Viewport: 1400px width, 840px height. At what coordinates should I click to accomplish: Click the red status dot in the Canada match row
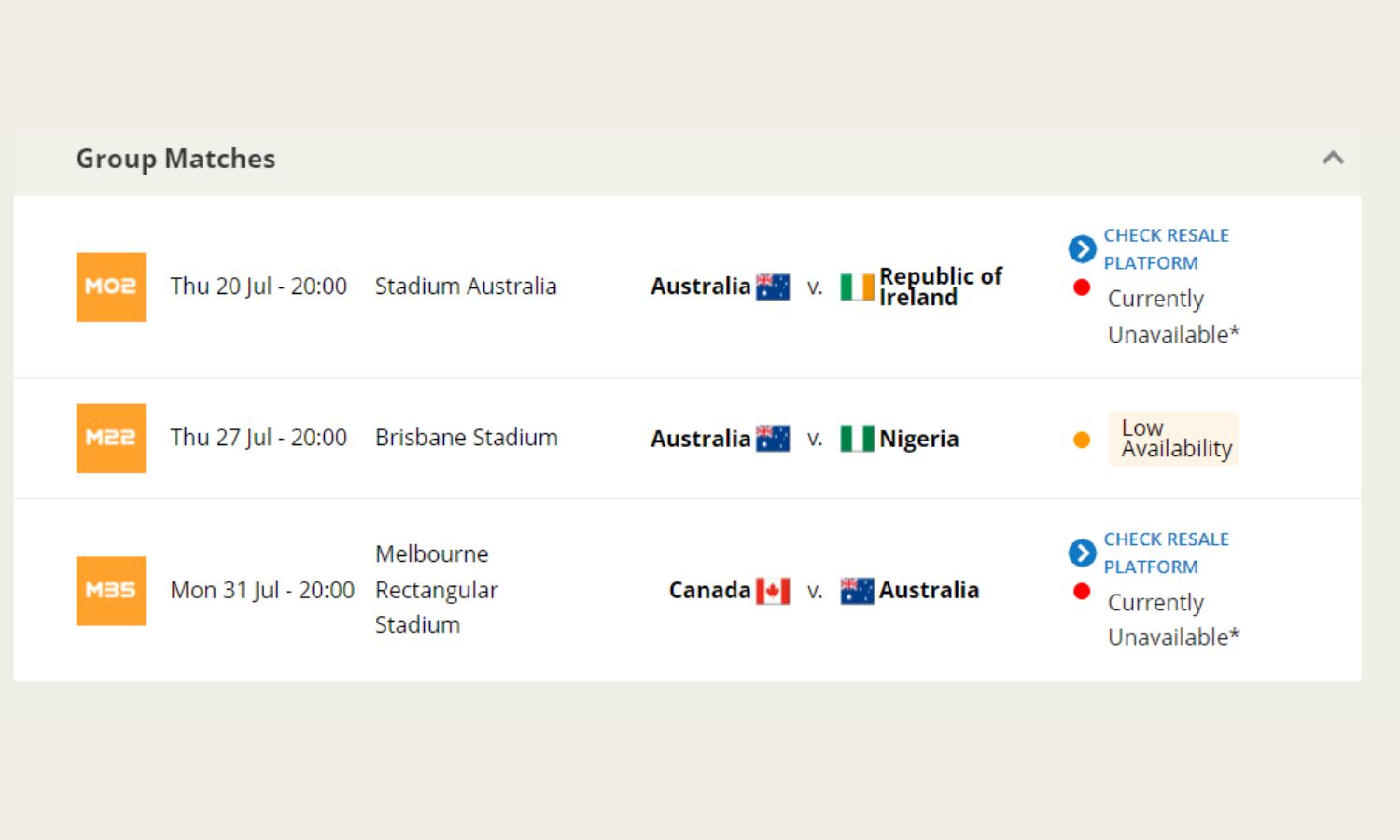(x=1082, y=591)
